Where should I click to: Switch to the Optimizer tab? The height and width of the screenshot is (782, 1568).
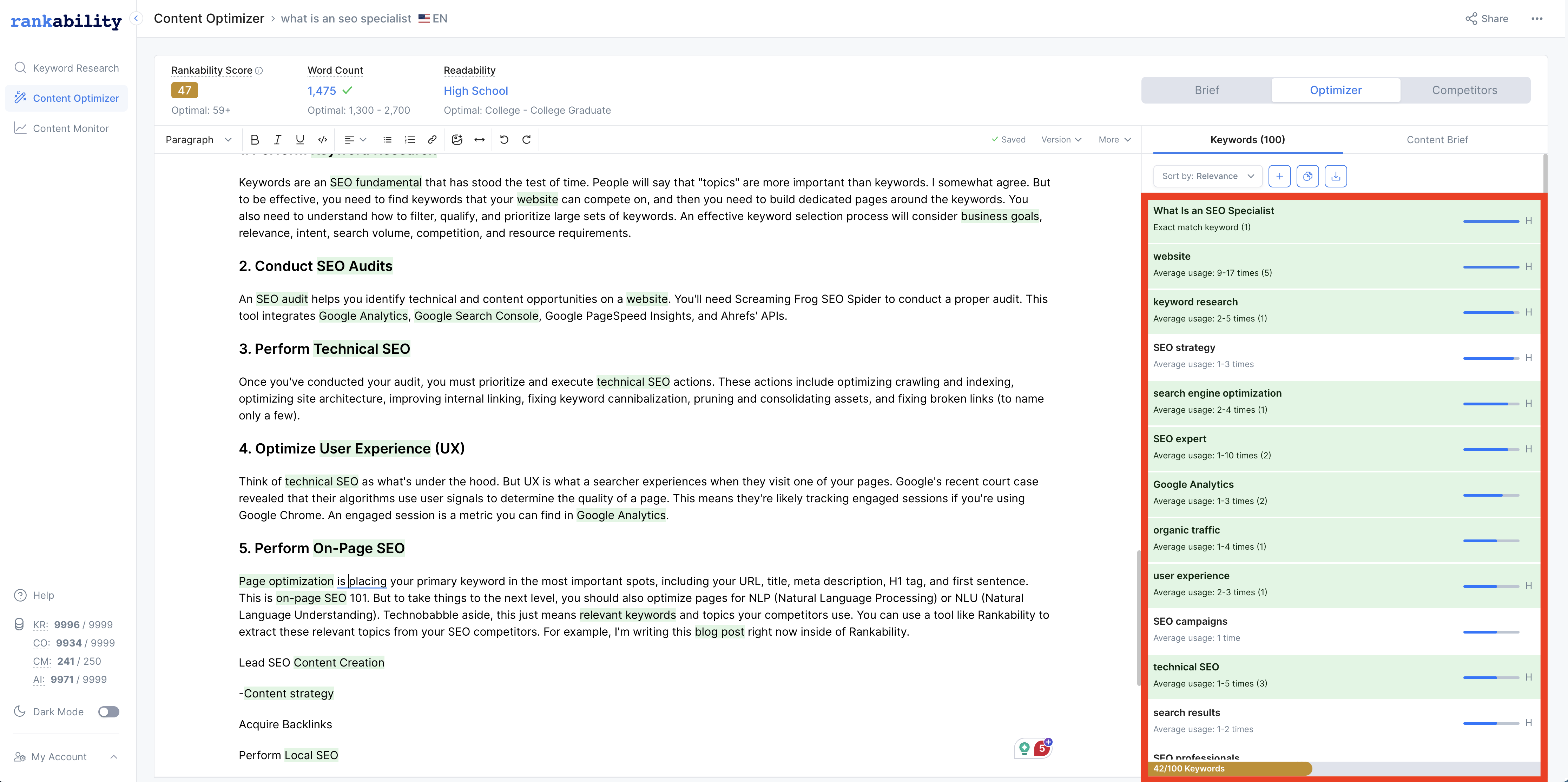1336,90
